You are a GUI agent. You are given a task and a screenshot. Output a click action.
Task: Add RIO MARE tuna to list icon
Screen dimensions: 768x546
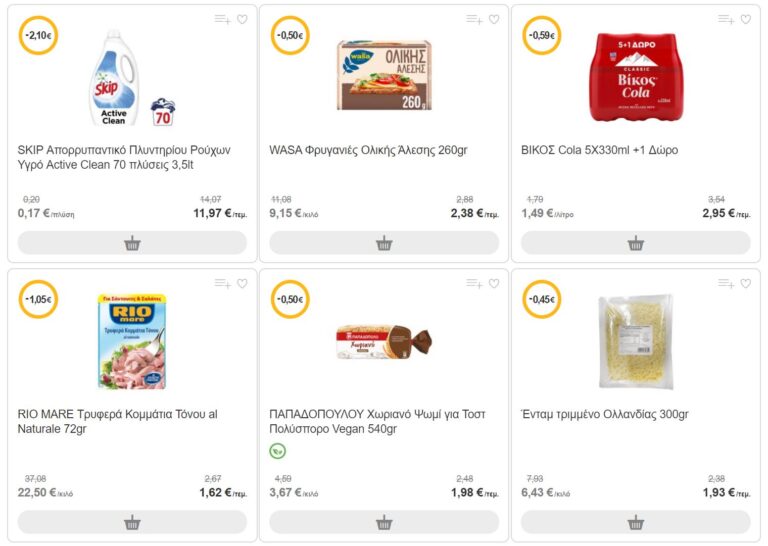[x=222, y=284]
